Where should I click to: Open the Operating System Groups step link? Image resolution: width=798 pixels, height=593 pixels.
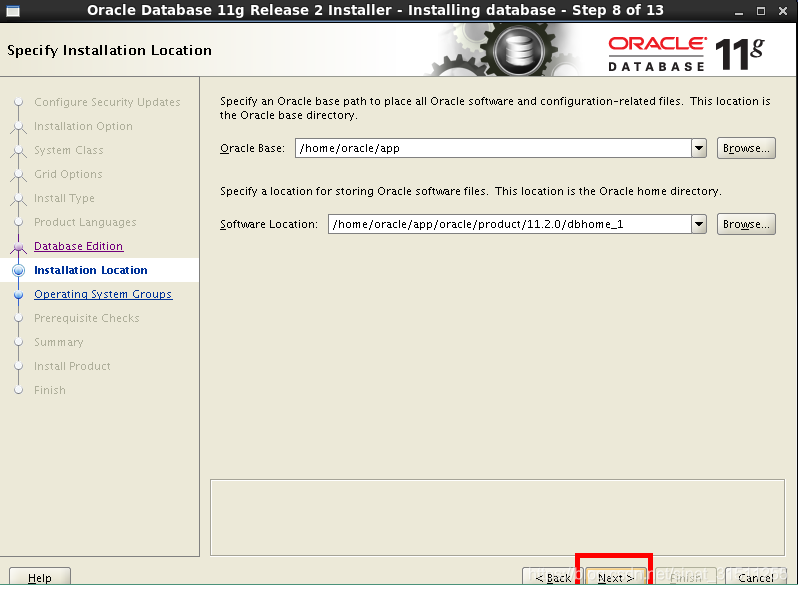coord(103,294)
